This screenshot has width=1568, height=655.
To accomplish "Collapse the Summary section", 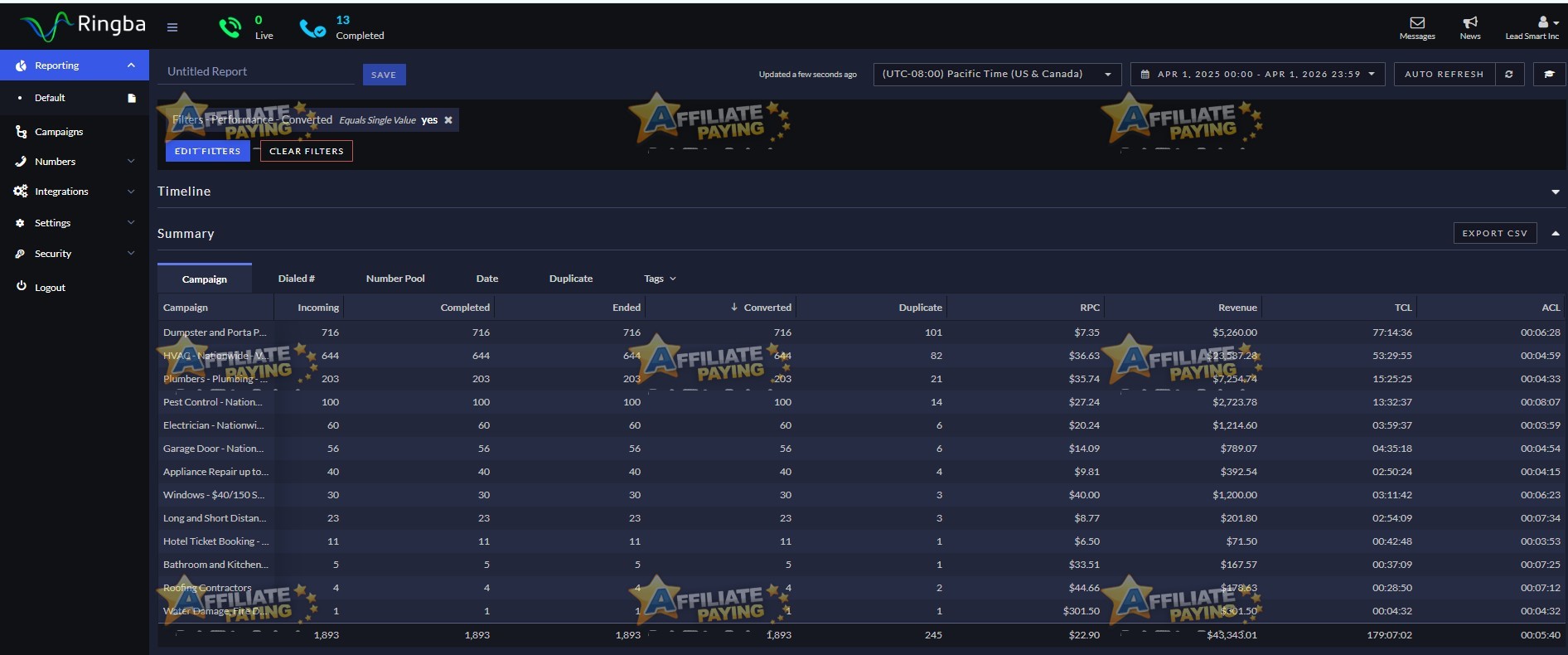I will pos(1555,234).
